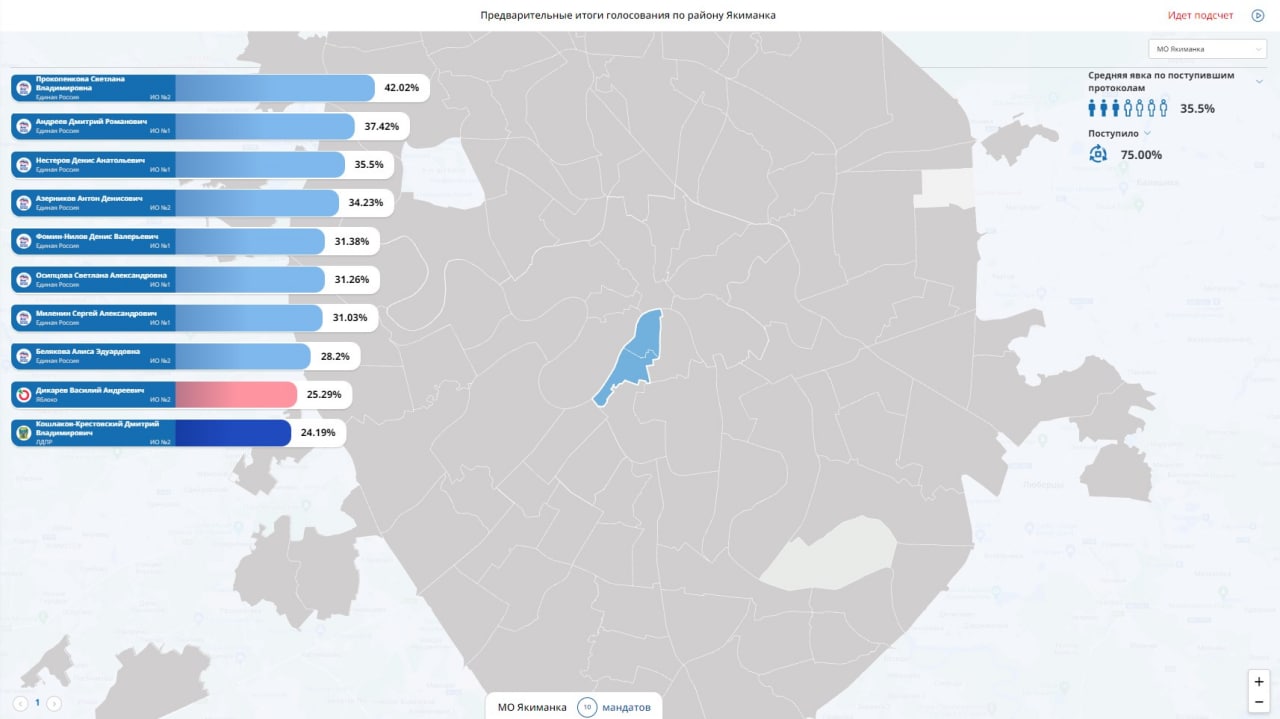The height and width of the screenshot is (719, 1280).
Task: Collapse the Средняя явка turnout section
Action: click(1260, 81)
